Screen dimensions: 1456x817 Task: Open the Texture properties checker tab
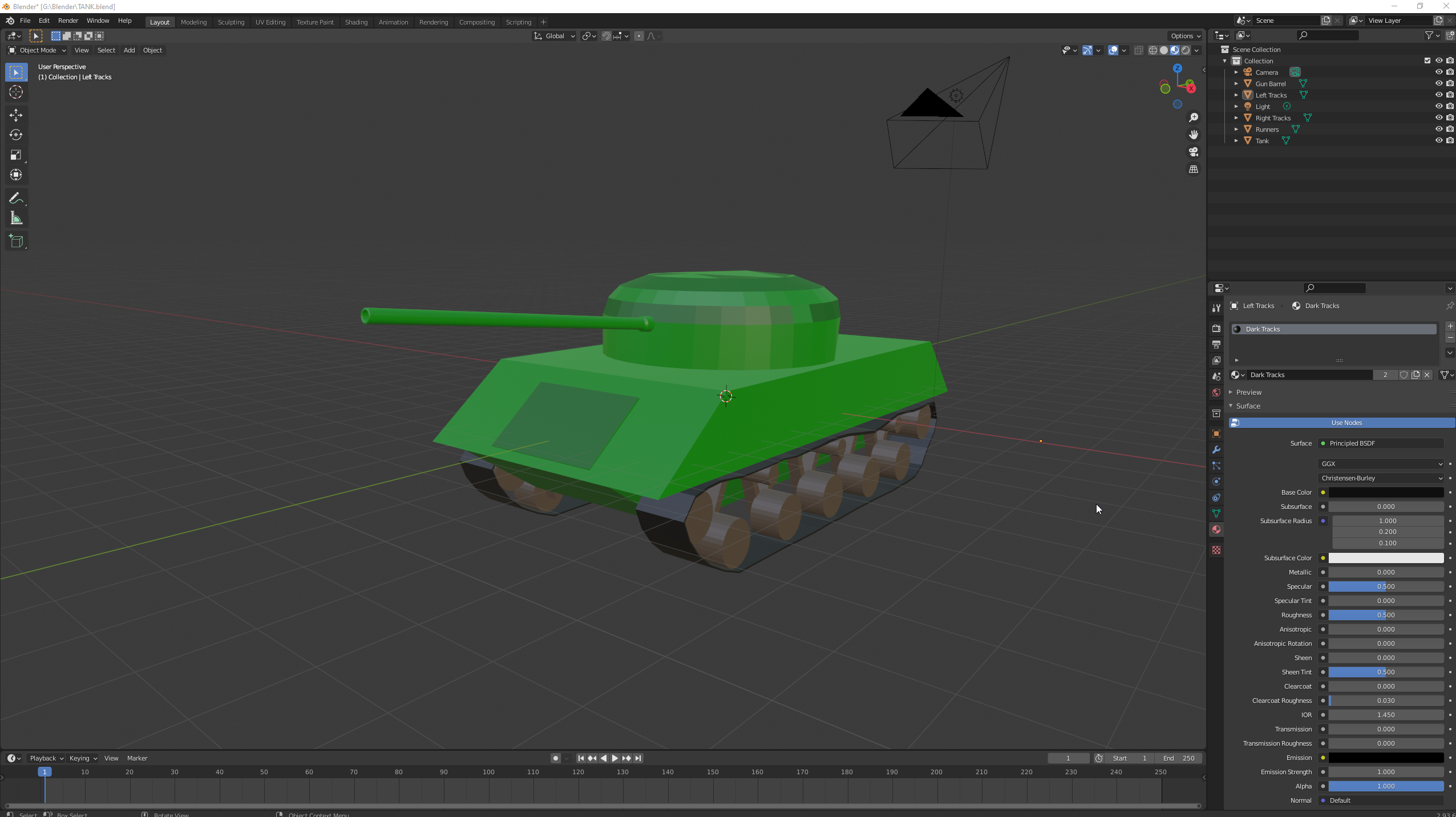[x=1216, y=550]
